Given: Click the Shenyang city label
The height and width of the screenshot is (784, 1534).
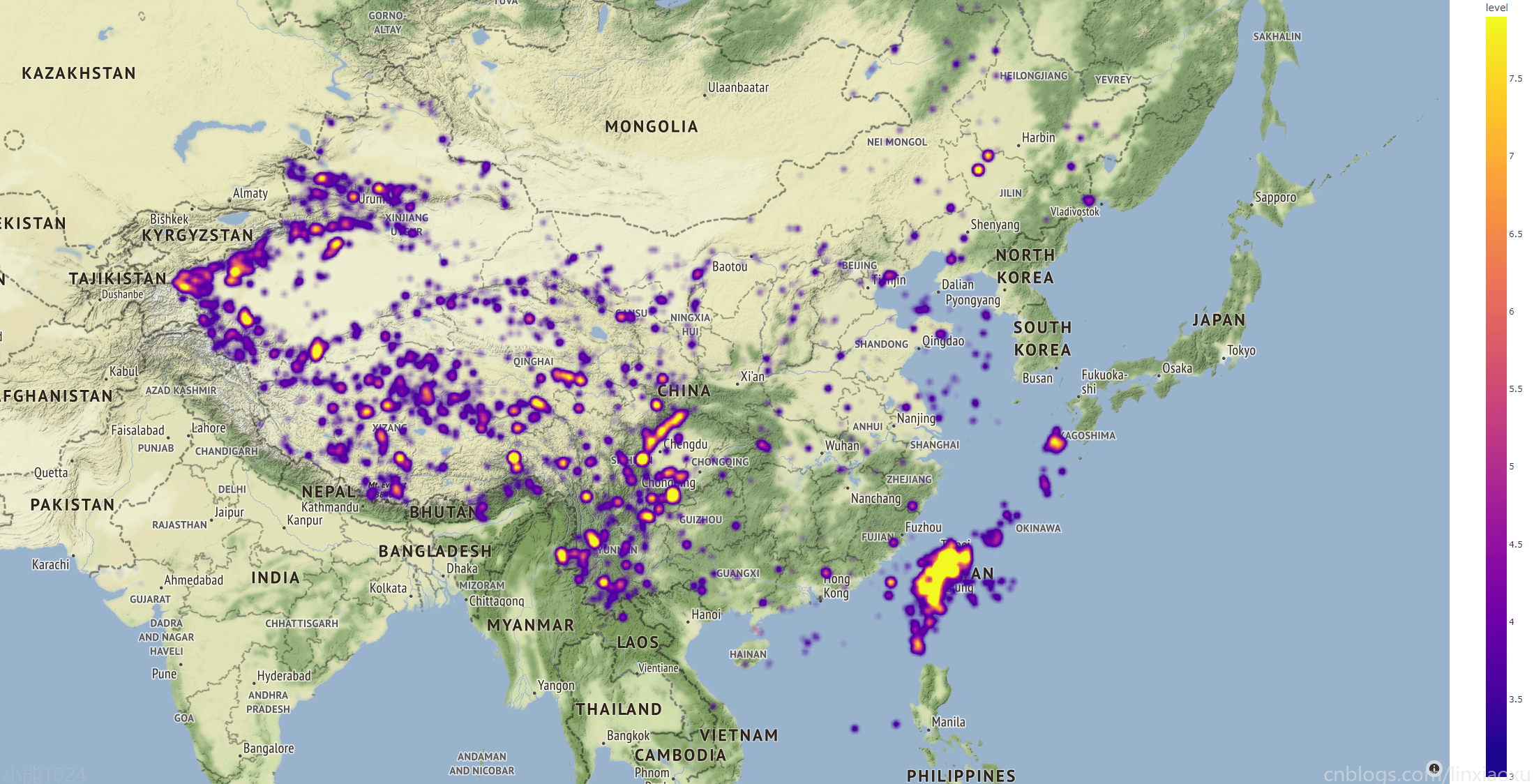Looking at the screenshot, I should (995, 225).
